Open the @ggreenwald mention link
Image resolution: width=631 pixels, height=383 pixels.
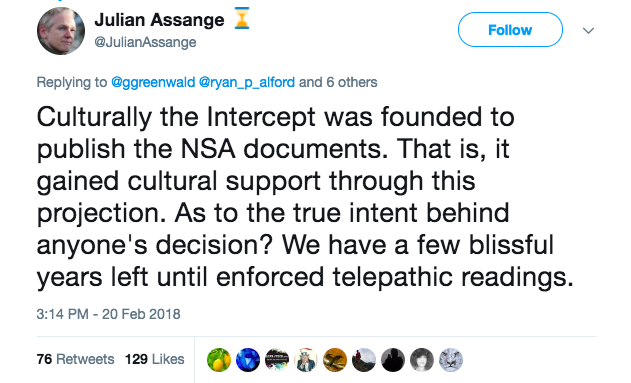coord(153,82)
